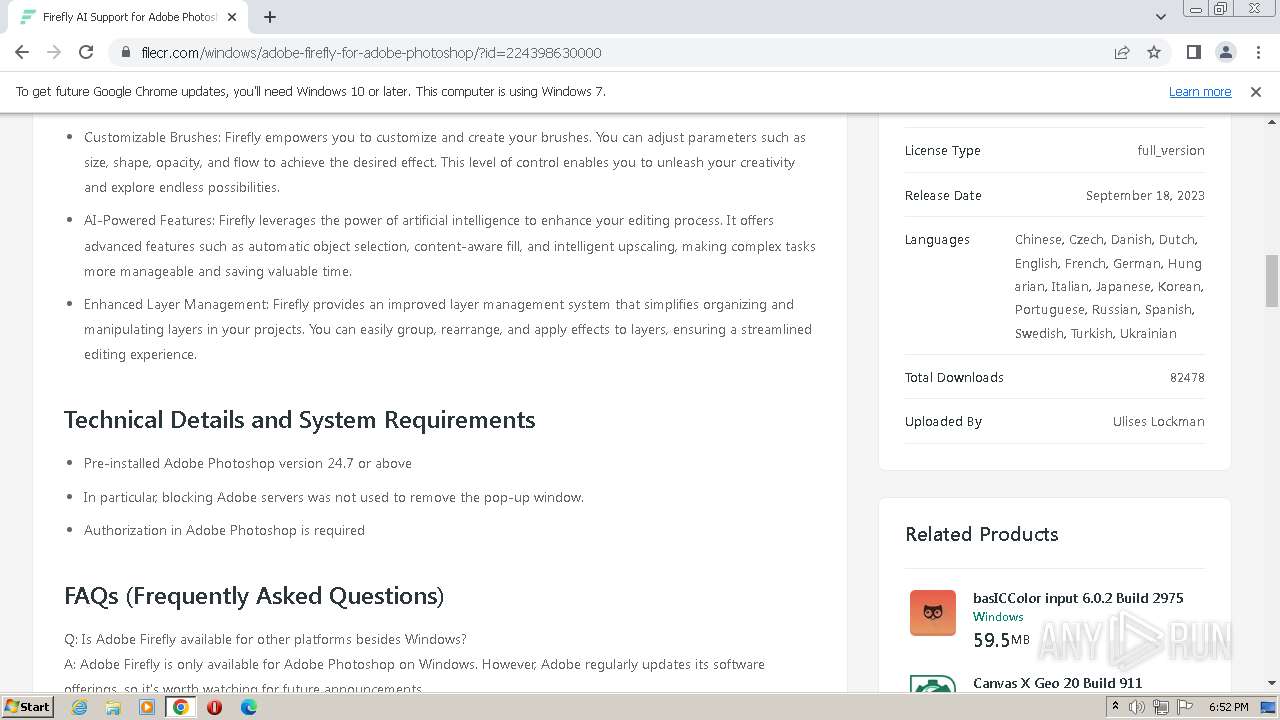Close the Firefly AI Support tab
This screenshot has height=720, width=1280.
pyautogui.click(x=232, y=17)
